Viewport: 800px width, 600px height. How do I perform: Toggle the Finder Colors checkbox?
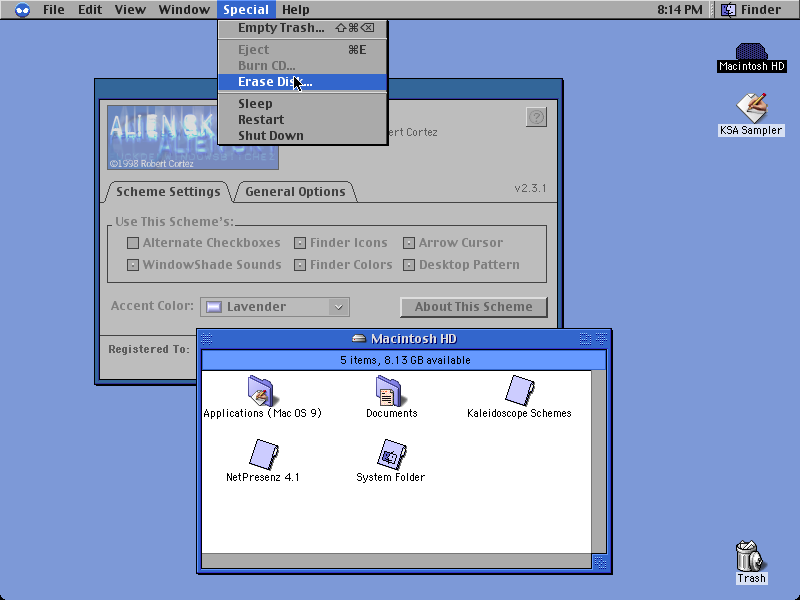(x=300, y=265)
